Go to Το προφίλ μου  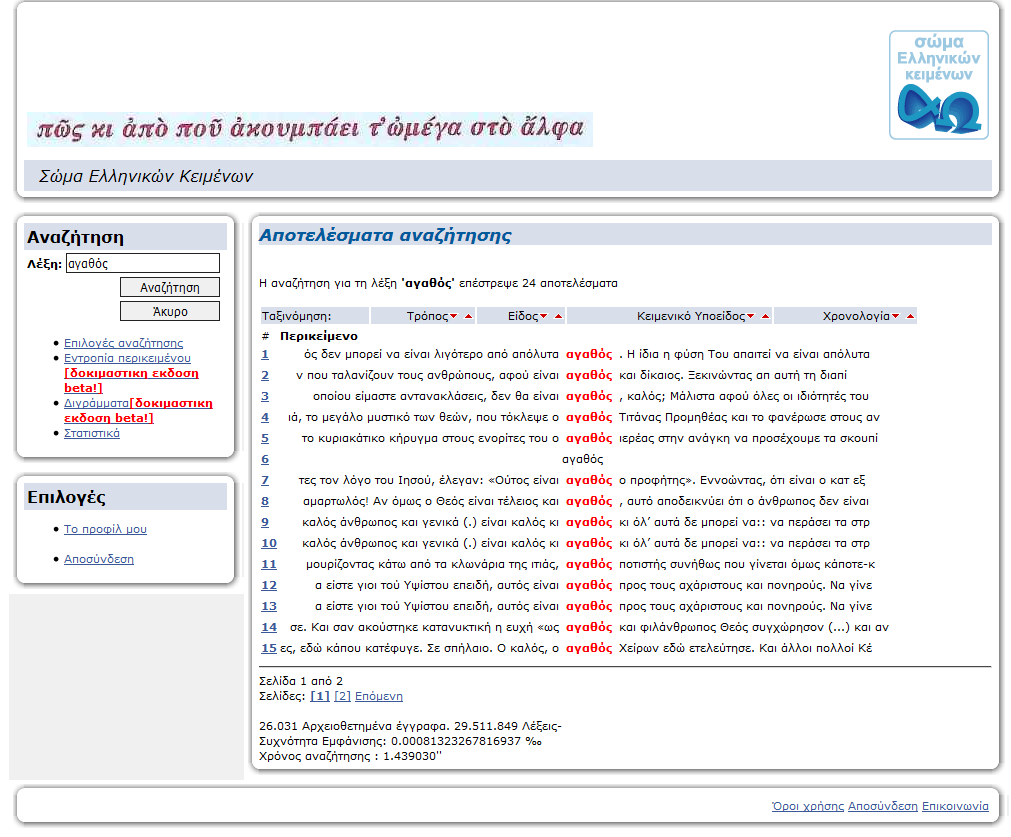coord(105,529)
